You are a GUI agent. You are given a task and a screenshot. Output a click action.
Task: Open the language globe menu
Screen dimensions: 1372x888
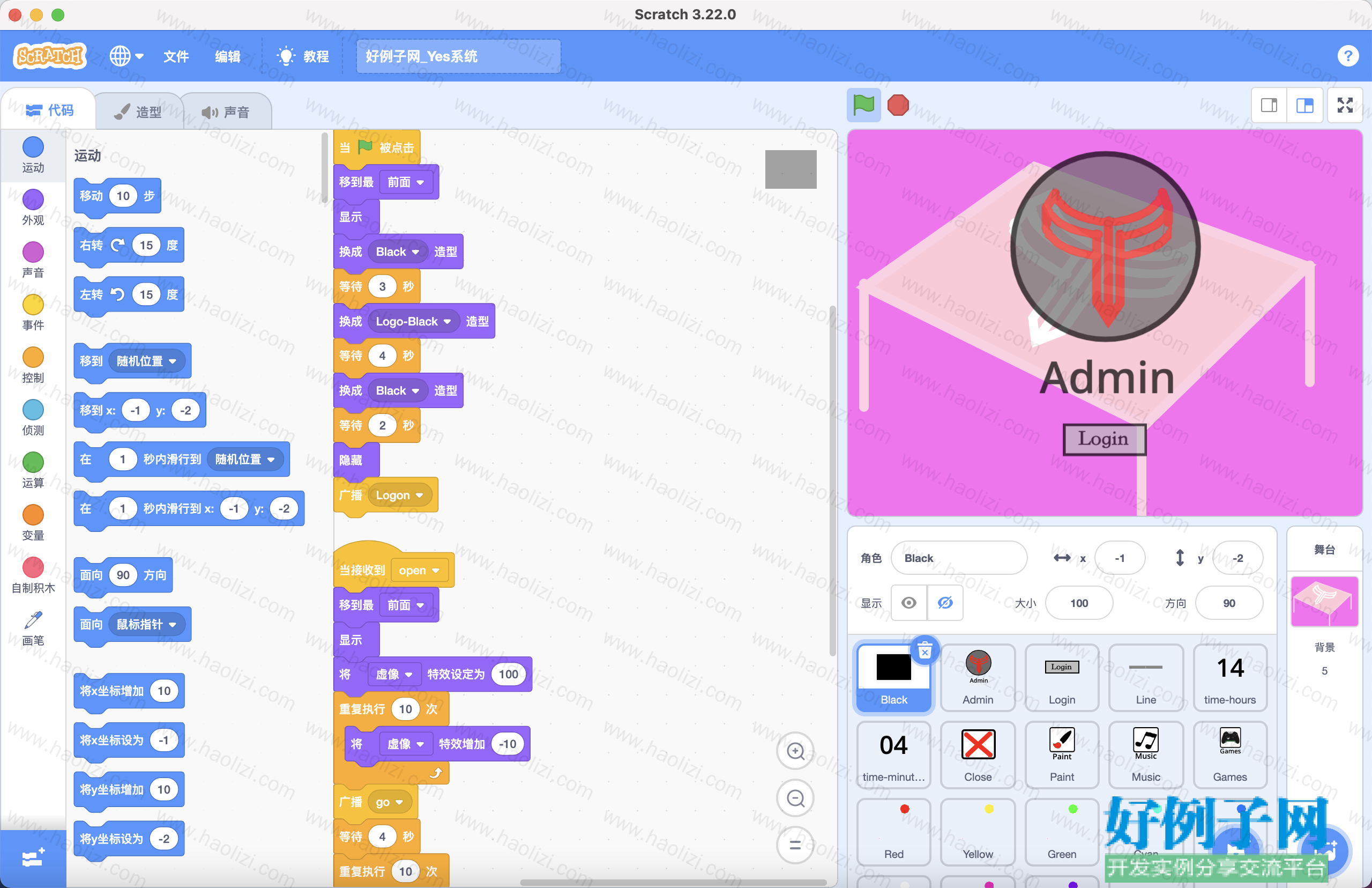coord(126,56)
